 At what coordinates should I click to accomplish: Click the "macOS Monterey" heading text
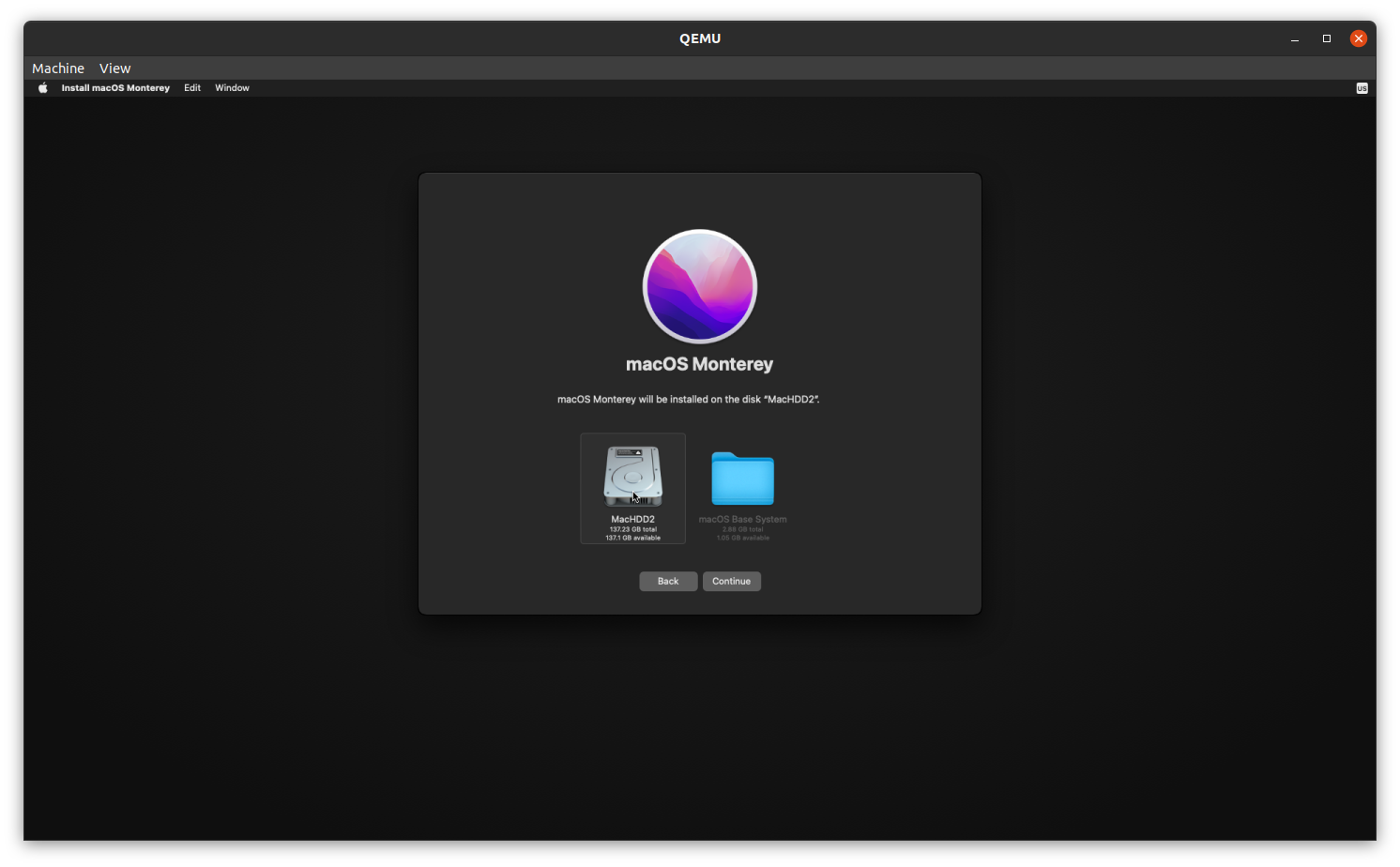click(700, 364)
